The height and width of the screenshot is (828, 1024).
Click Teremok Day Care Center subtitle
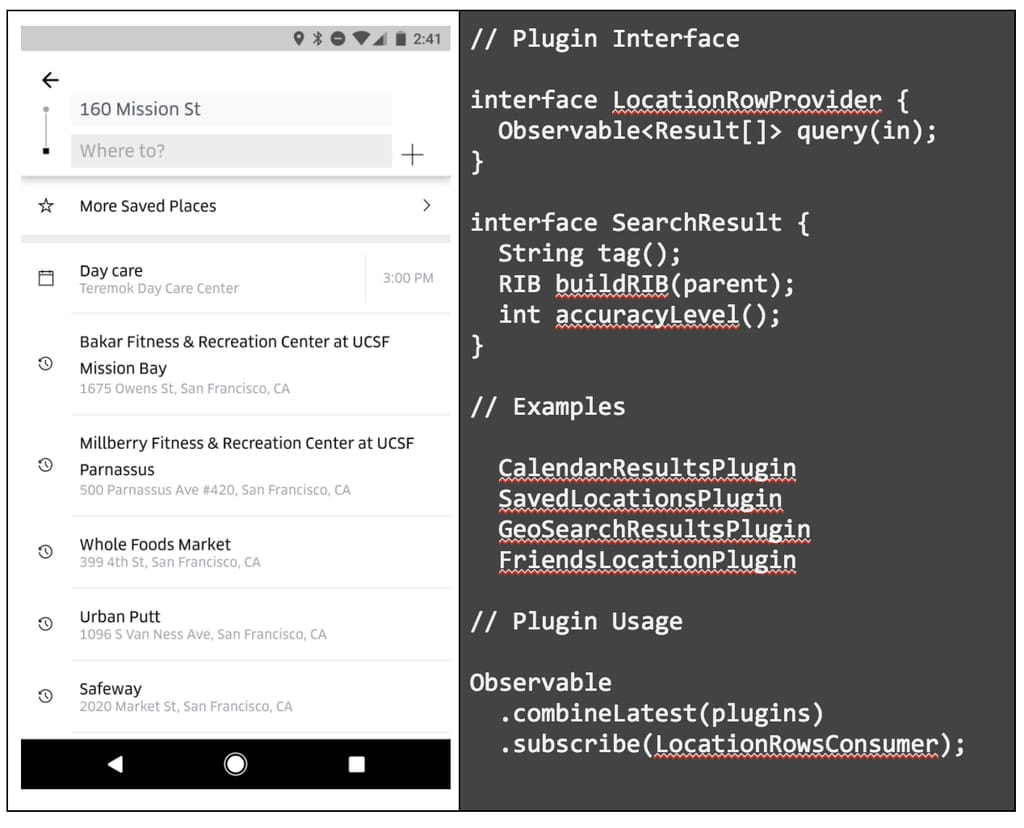click(159, 289)
